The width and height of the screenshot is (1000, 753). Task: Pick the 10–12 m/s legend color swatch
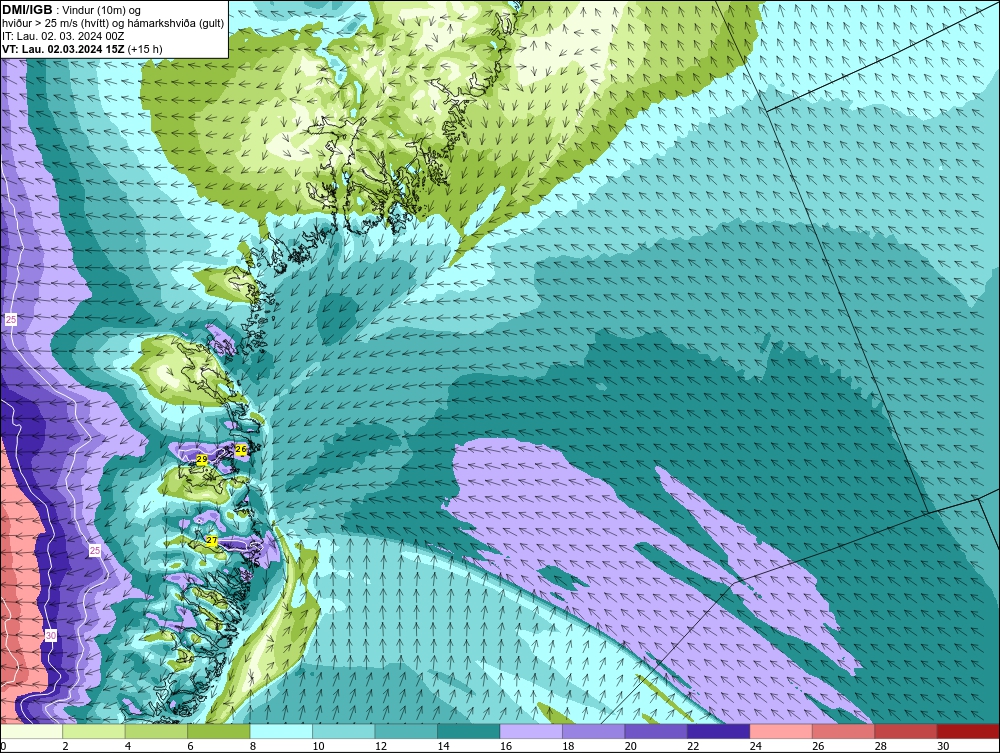coord(344,731)
